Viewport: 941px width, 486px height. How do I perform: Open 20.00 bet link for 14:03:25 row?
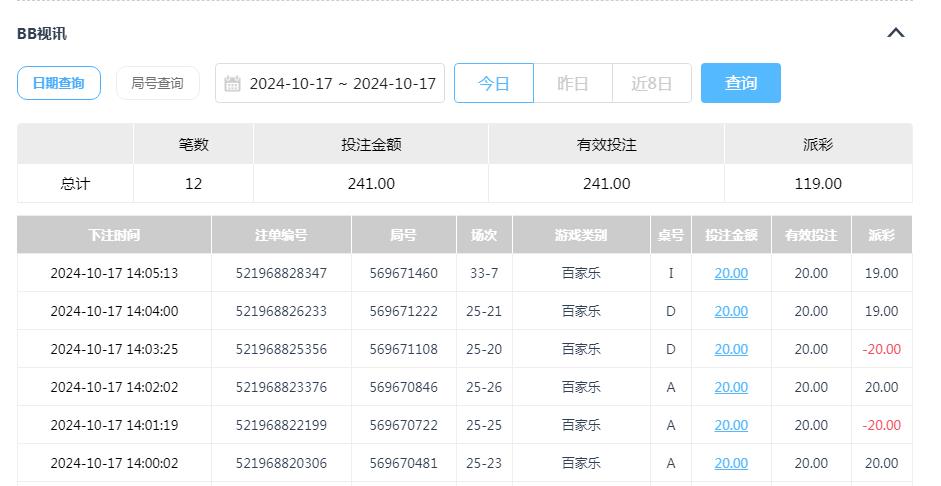(730, 349)
